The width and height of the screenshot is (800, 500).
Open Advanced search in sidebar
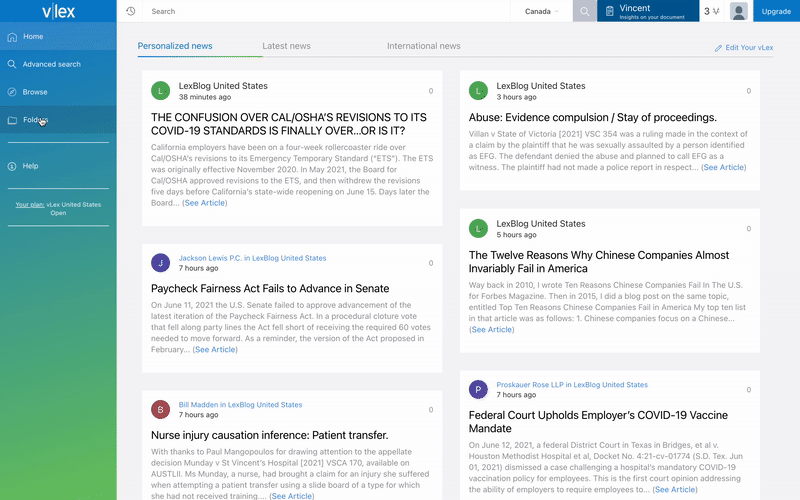point(58,64)
